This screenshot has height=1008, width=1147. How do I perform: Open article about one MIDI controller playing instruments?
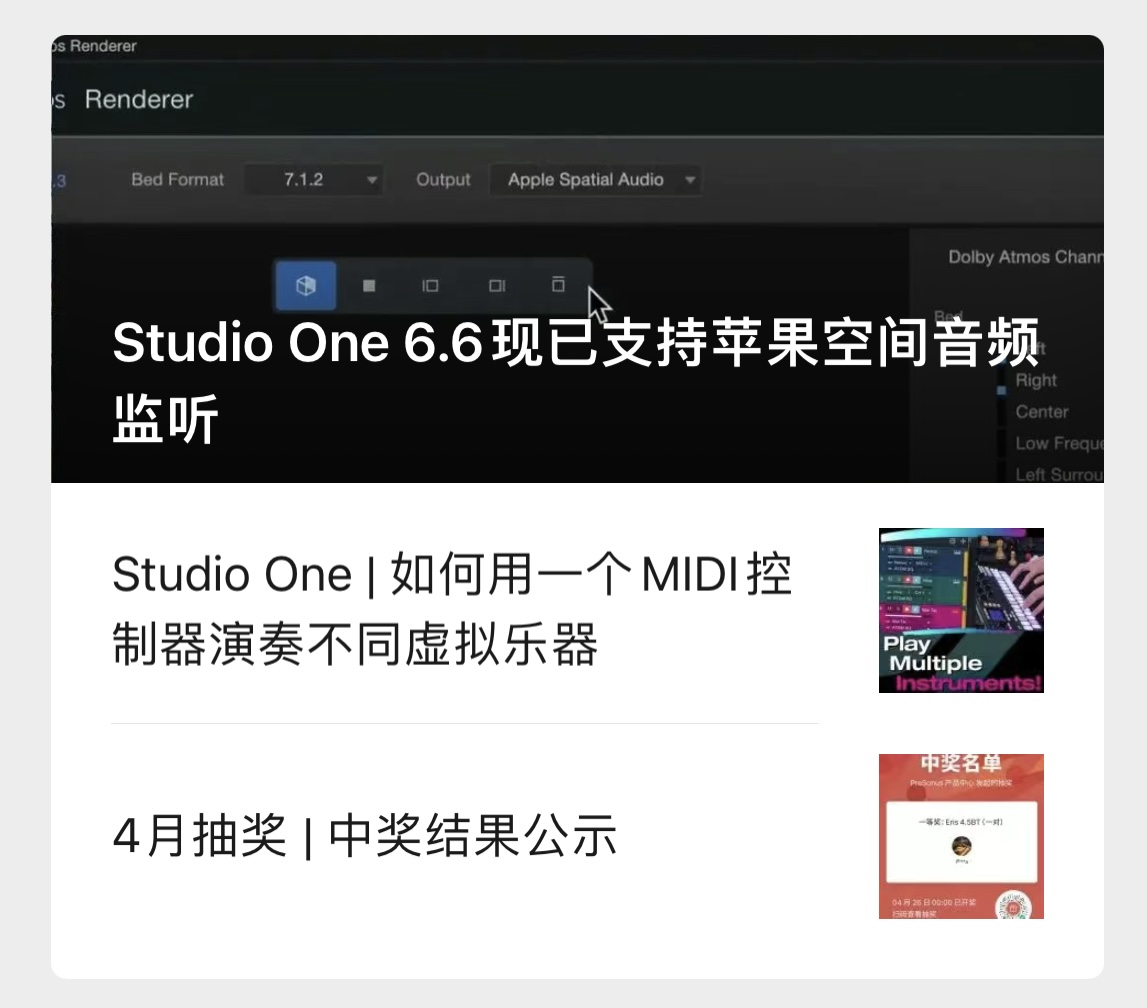click(x=452, y=609)
